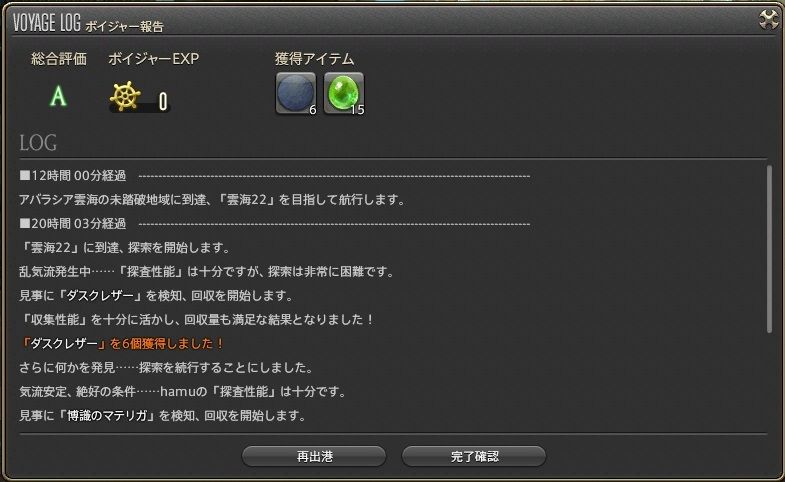Viewport: 785px width, 482px height.
Task: Click the ボイジャー報告 subtitle text
Action: 124,27
